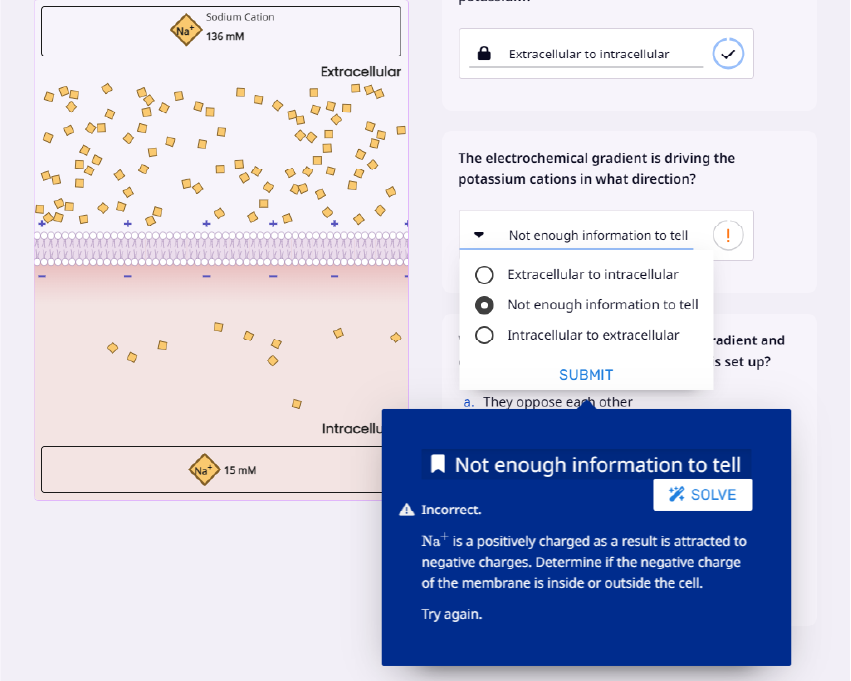This screenshot has height=681, width=851.
Task: Click the blue checkmark circle icon
Action: (x=728, y=54)
